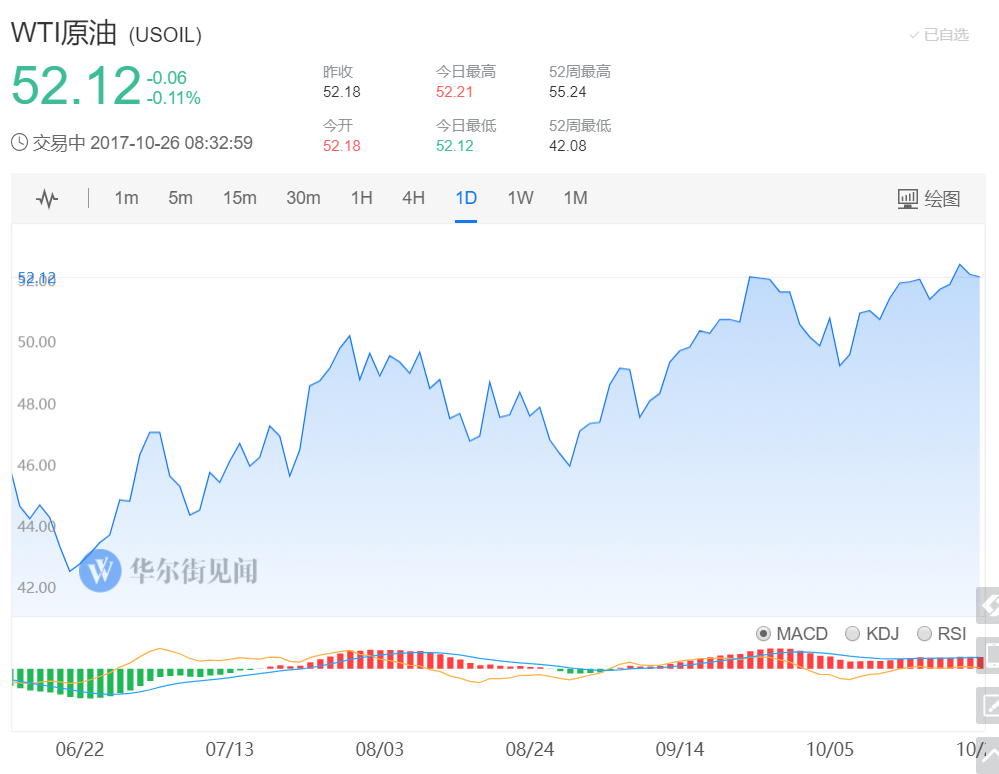Open the 绘图 drawing tool
Viewport: 999px width, 774px height.
(928, 199)
